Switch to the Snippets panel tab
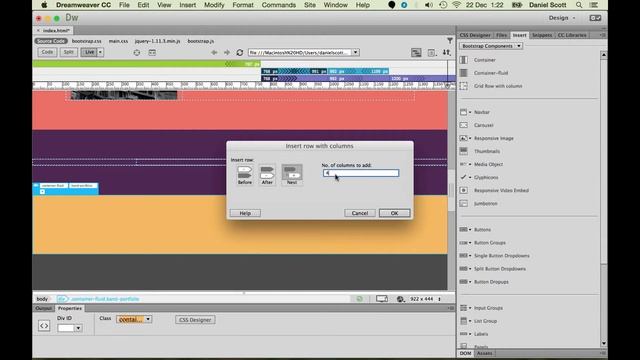The height and width of the screenshot is (360, 640). 542,35
